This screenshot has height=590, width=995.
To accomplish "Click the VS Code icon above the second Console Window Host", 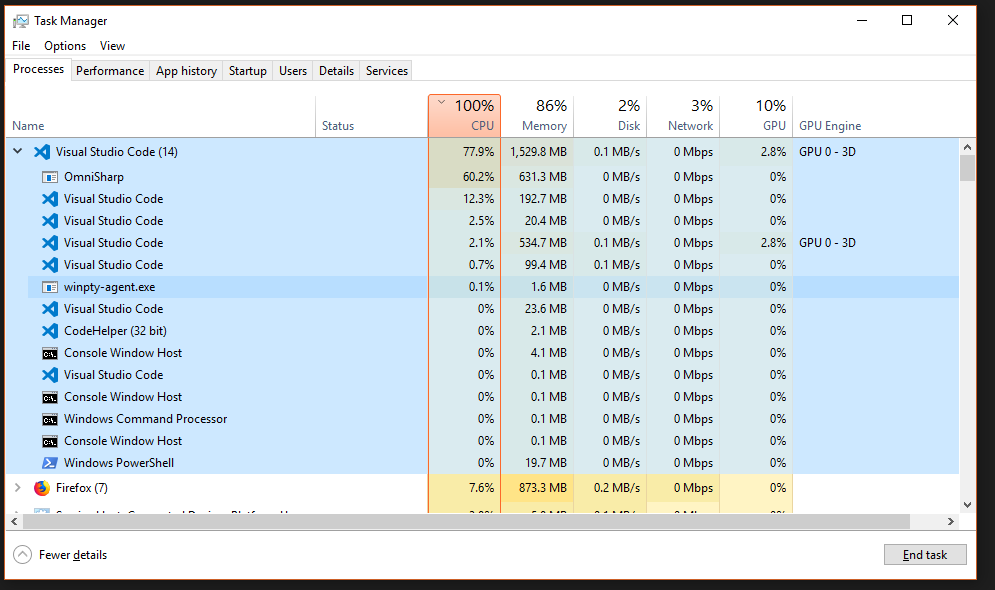I will tap(49, 375).
